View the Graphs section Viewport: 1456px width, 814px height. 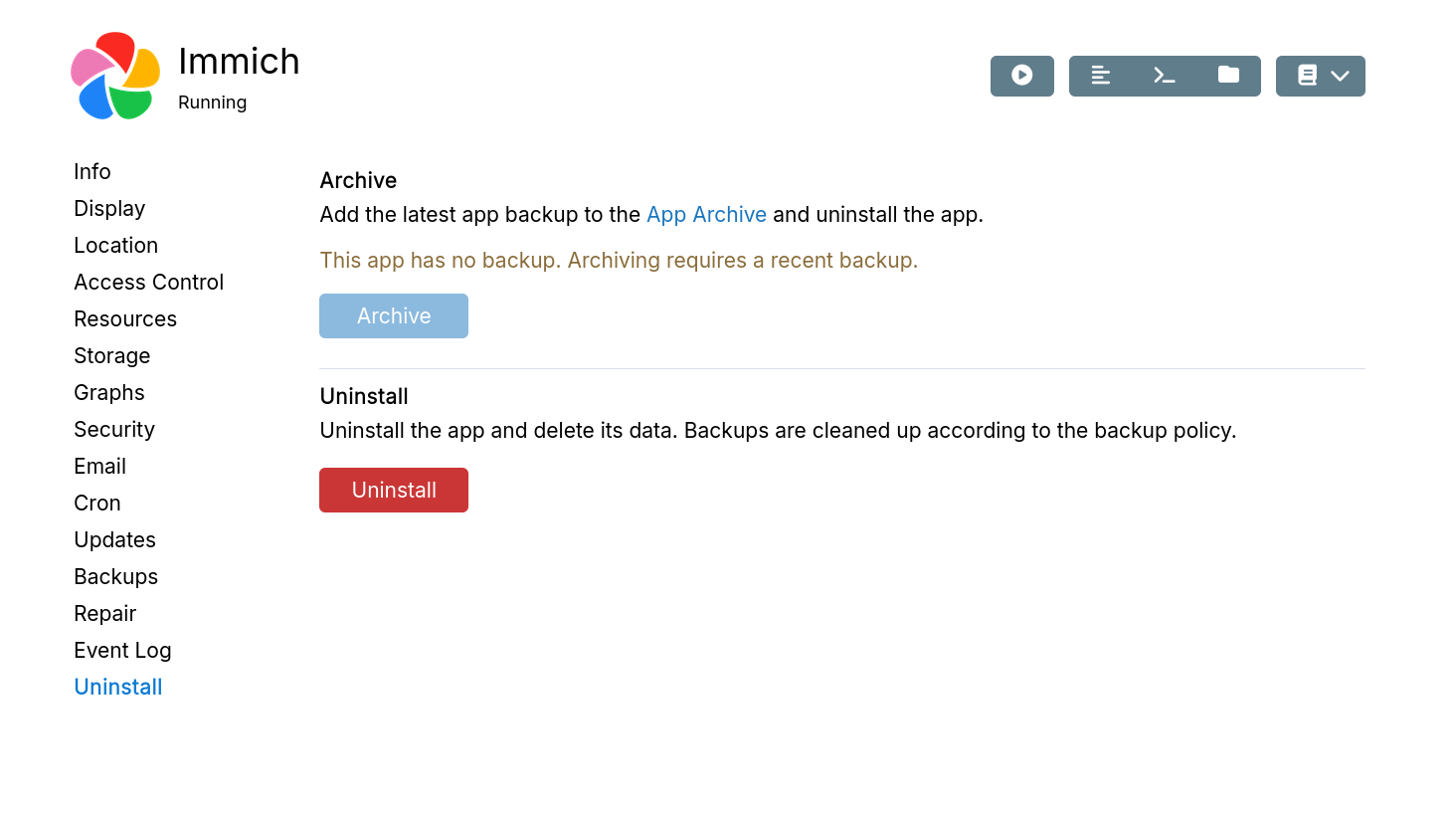click(x=108, y=392)
